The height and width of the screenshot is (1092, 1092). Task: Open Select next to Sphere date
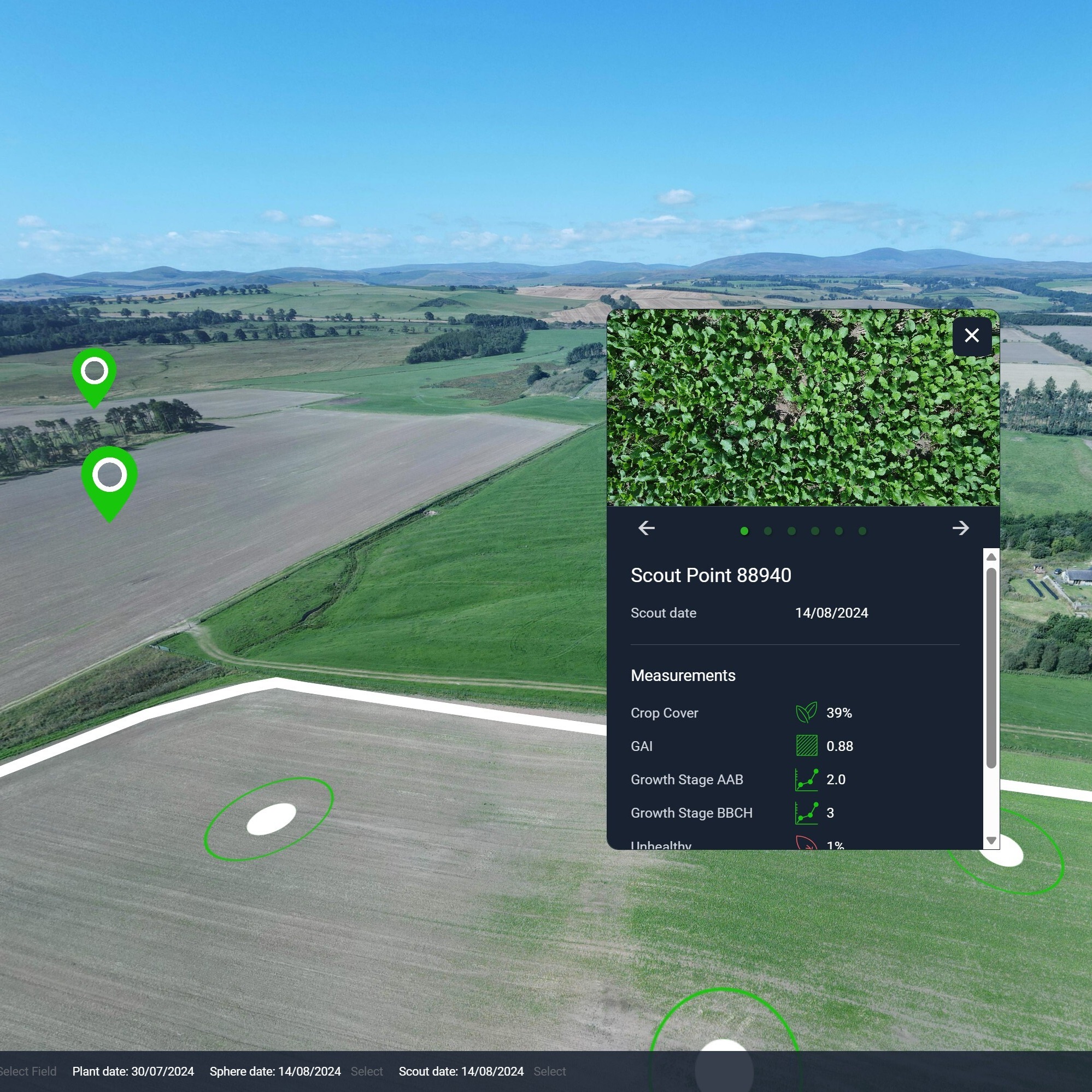pos(366,1071)
